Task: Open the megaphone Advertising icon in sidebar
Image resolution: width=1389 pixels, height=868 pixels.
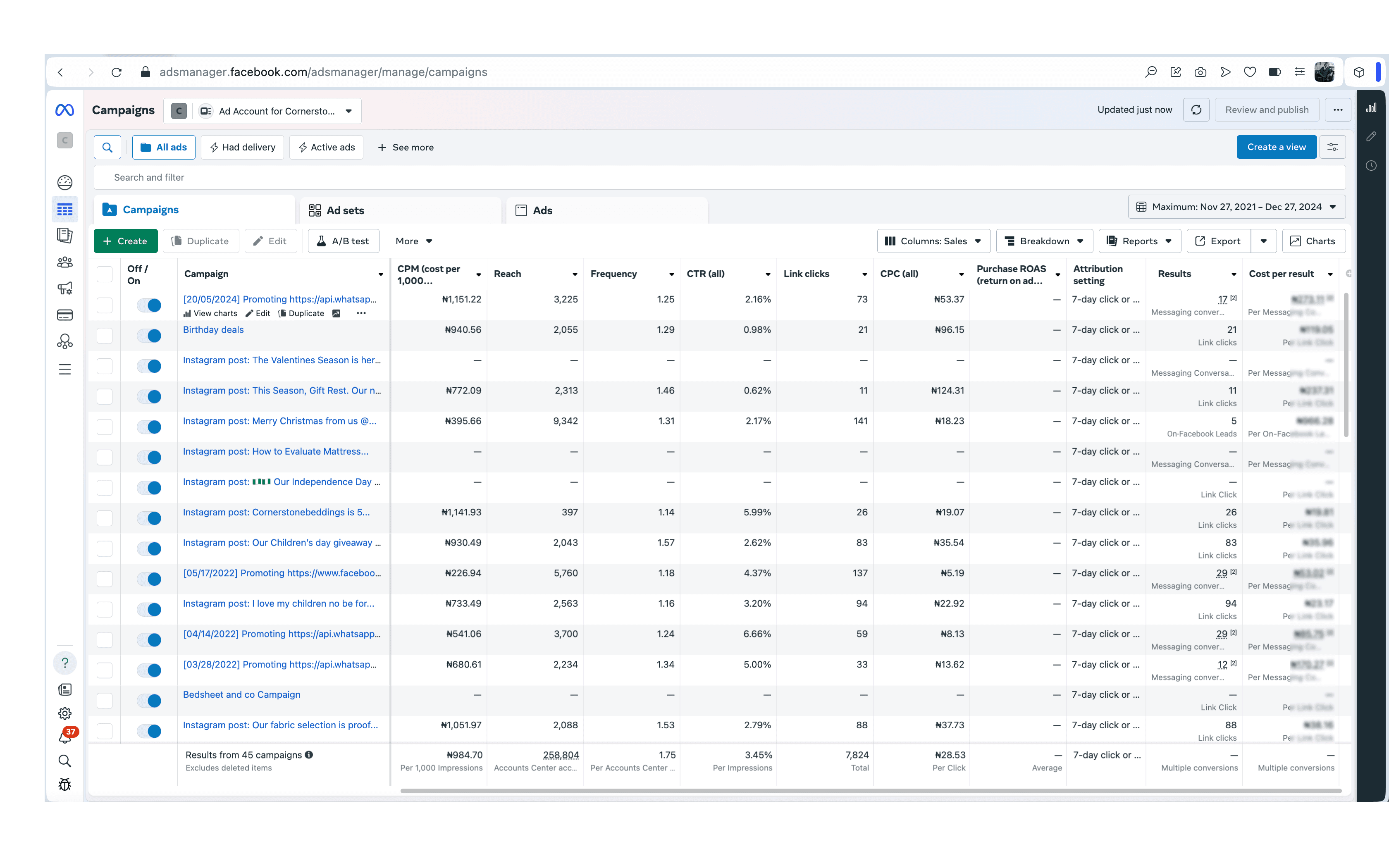Action: tap(65, 288)
